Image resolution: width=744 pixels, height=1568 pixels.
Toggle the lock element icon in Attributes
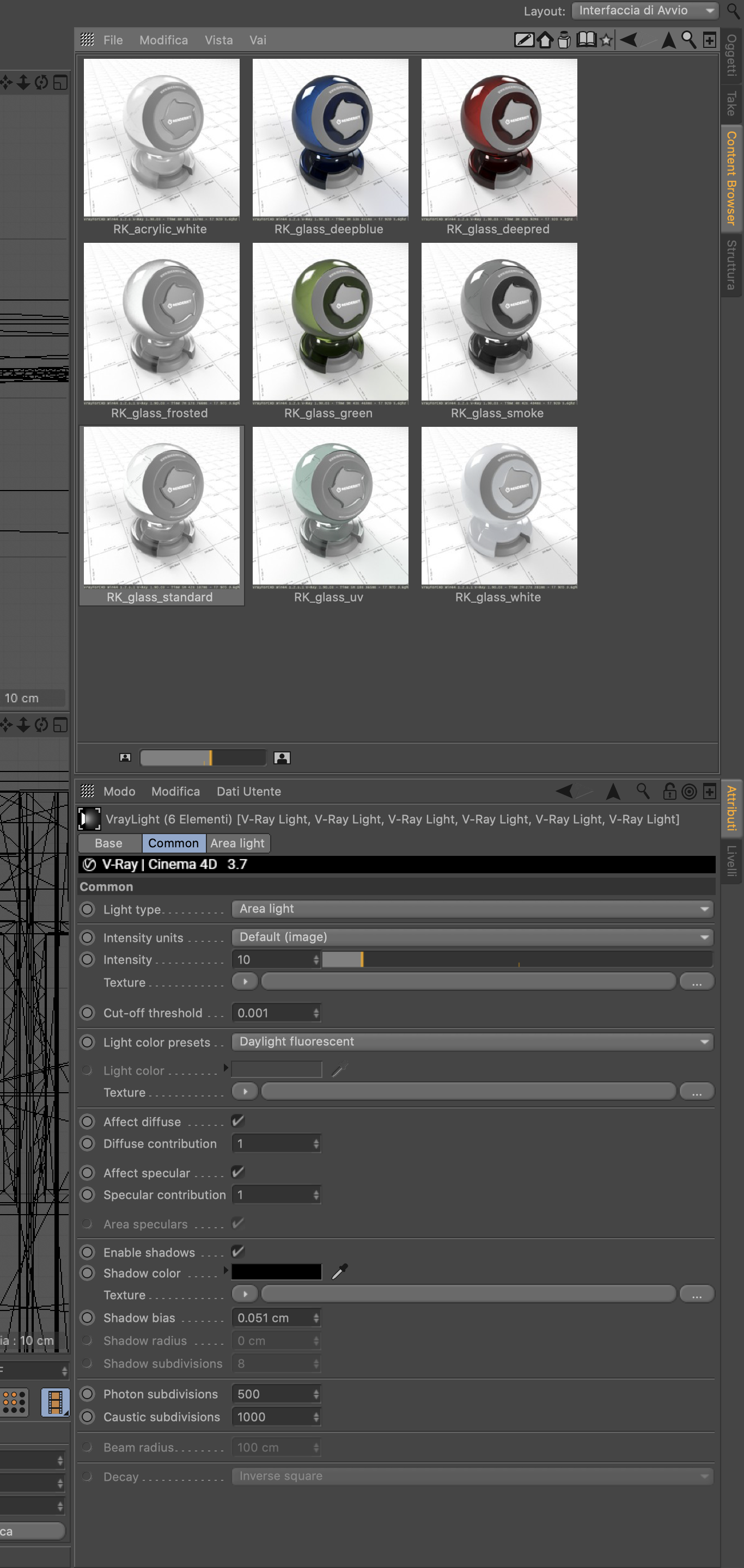669,791
